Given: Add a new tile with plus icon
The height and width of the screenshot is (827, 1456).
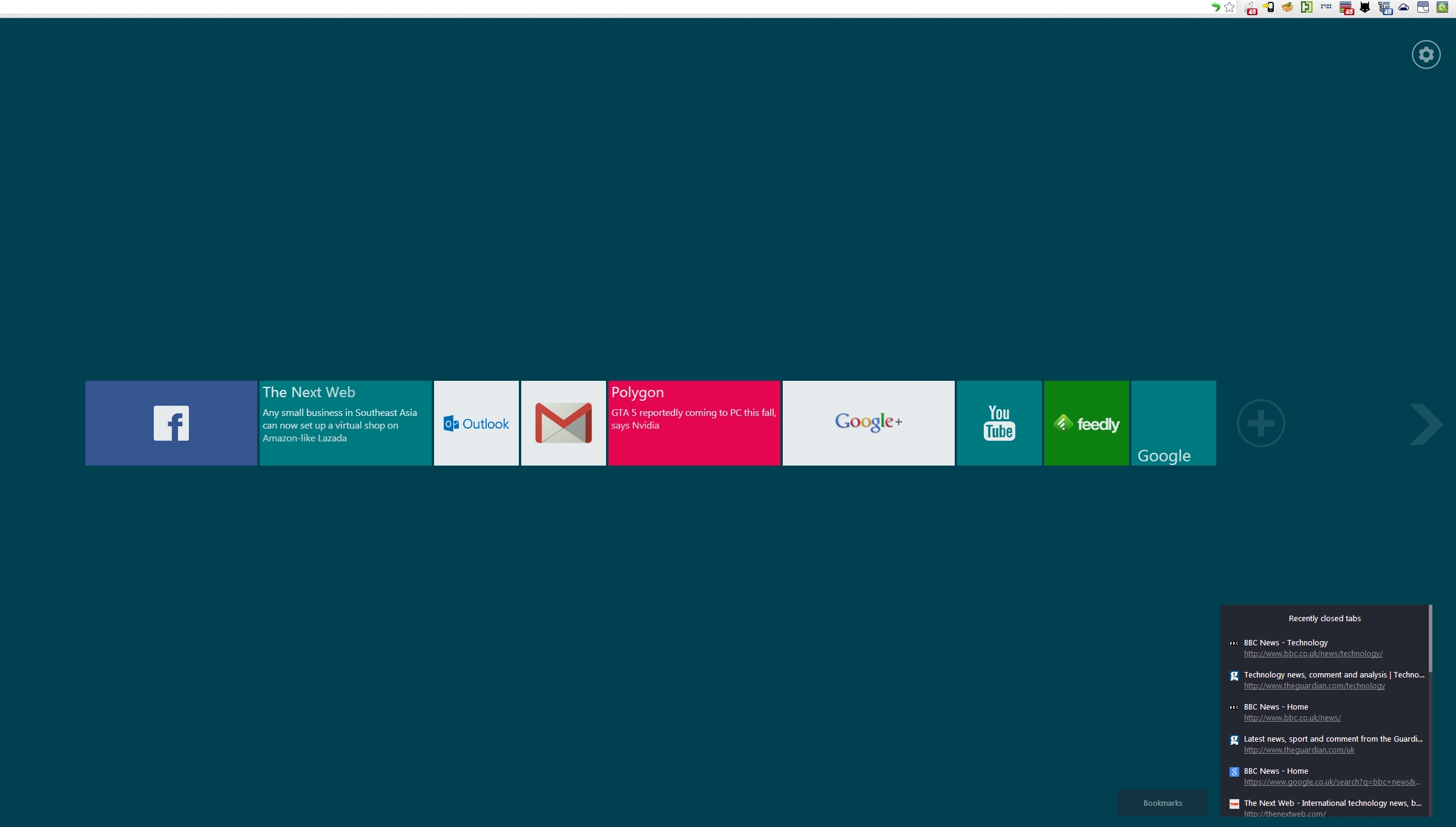Looking at the screenshot, I should (1261, 423).
